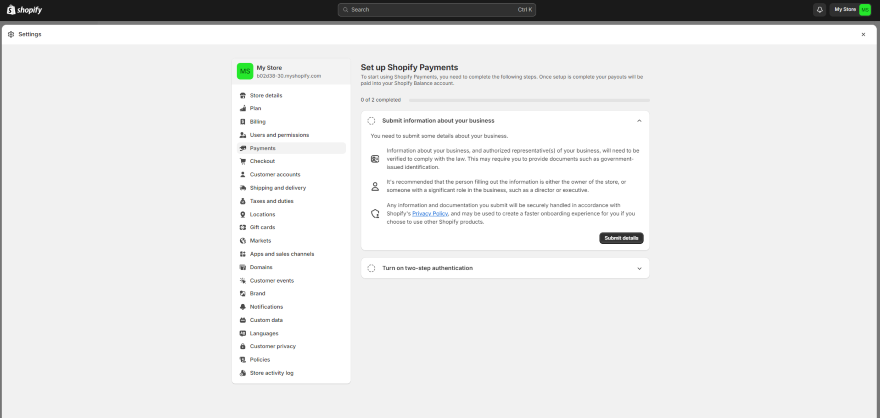Click the Locations pin icon
The width and height of the screenshot is (880, 418).
click(x=242, y=214)
